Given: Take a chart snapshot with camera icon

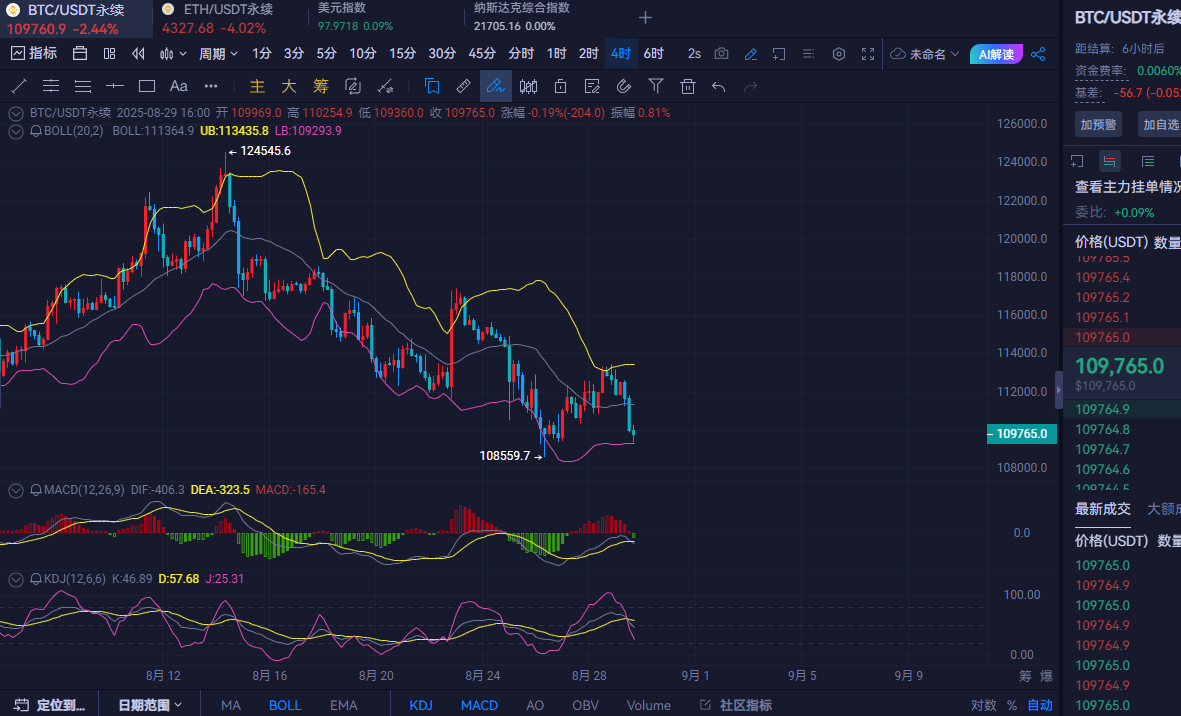Looking at the screenshot, I should 722,53.
